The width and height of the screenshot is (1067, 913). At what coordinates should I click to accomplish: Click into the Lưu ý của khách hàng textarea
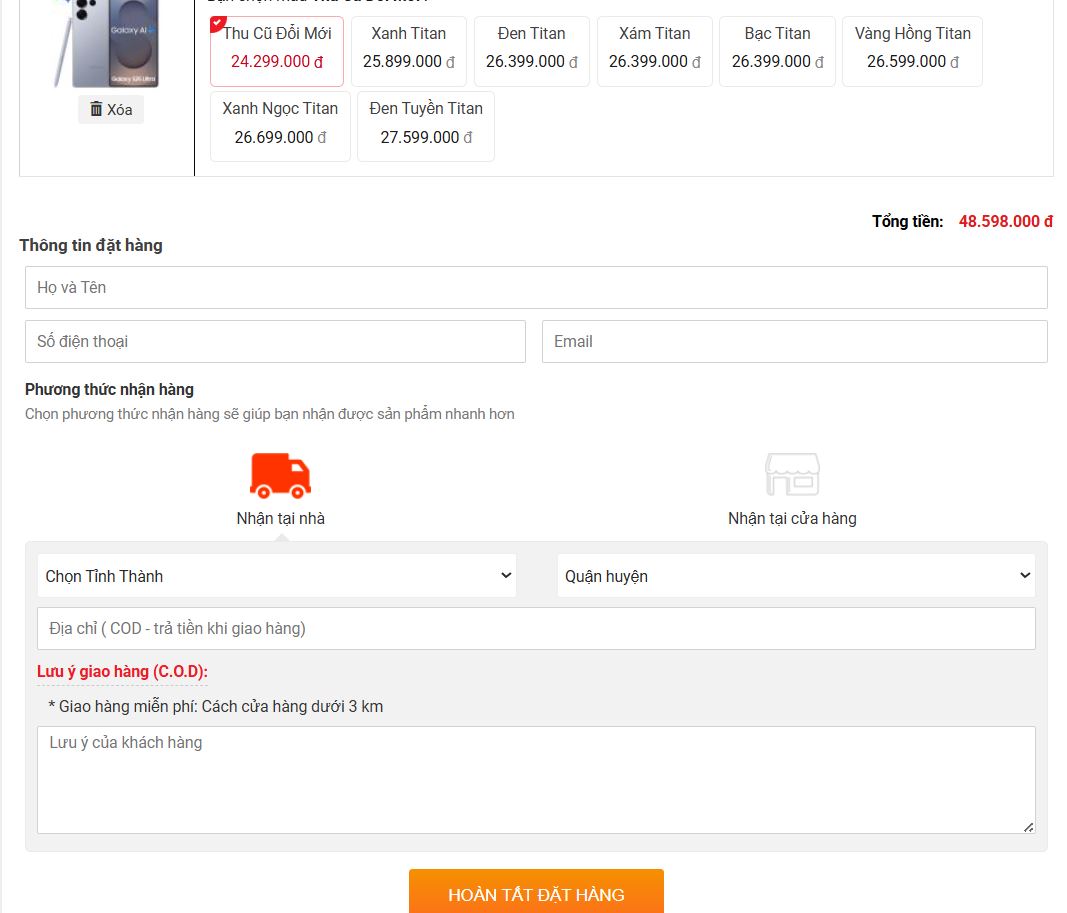tap(536, 780)
